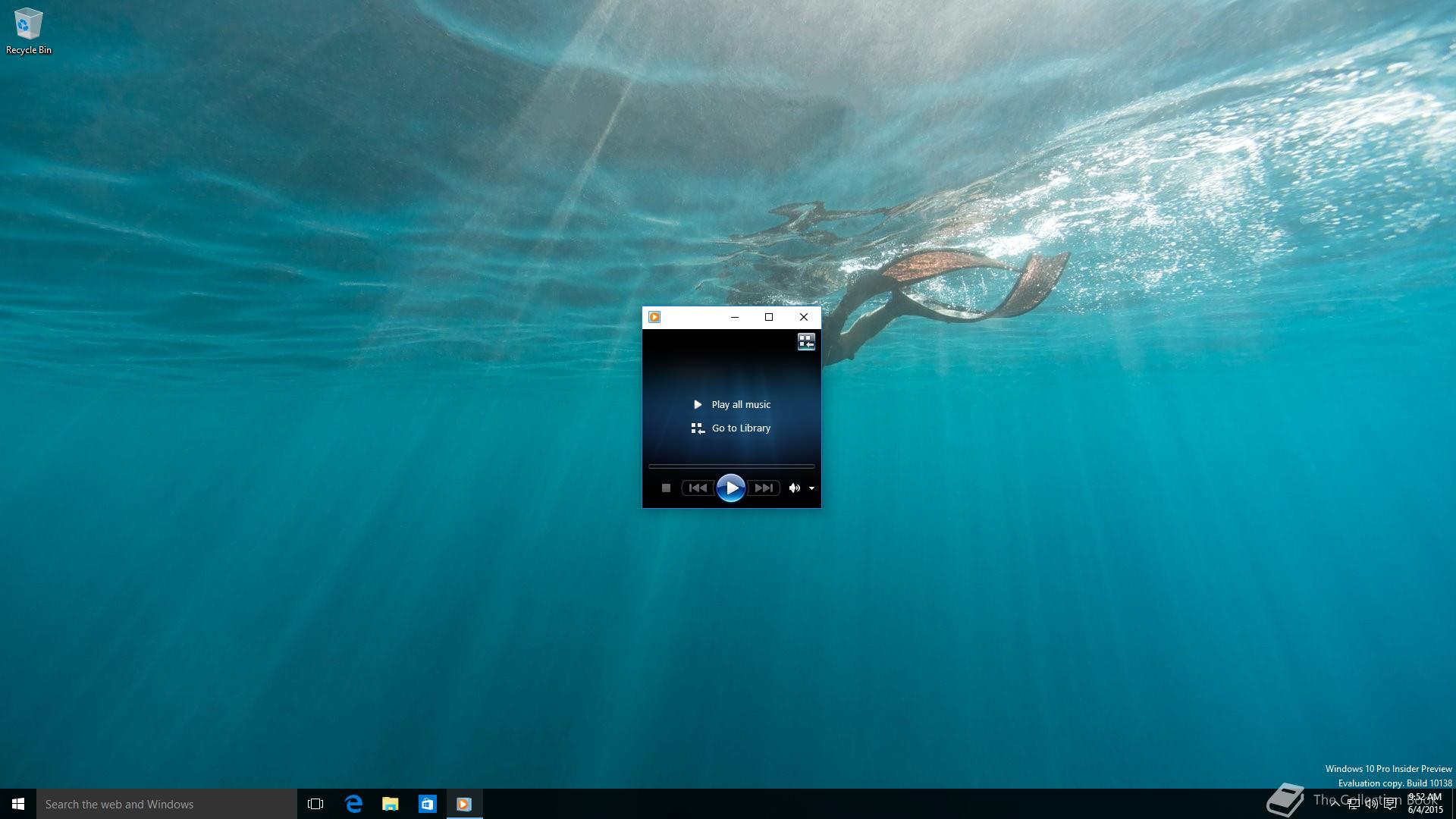Open the Action Center notifications icon
Screen dimensions: 1456x819
coord(1390,804)
